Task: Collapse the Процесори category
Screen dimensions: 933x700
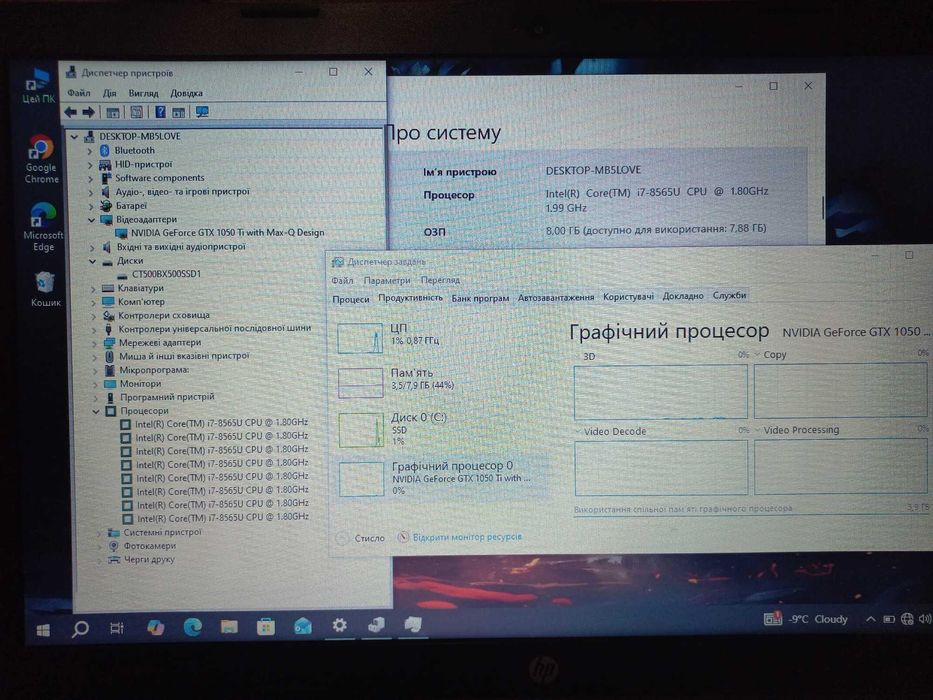Action: (x=96, y=411)
